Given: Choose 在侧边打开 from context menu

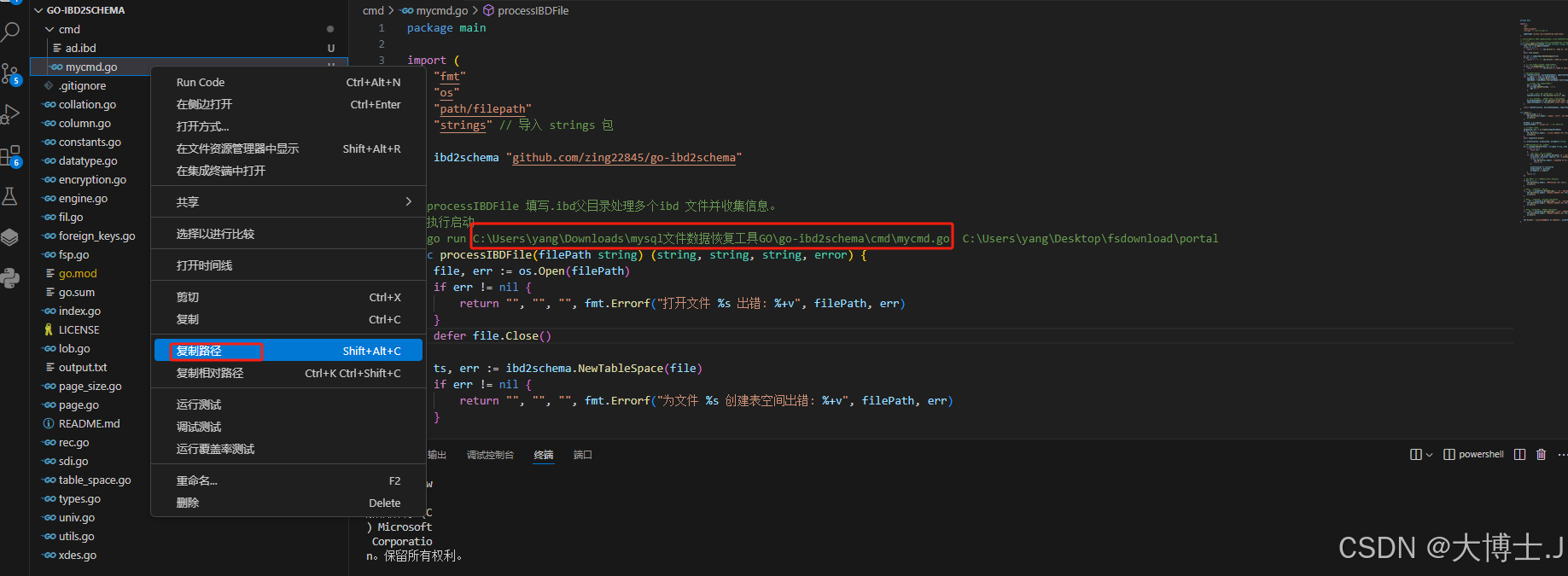Looking at the screenshot, I should (x=289, y=104).
